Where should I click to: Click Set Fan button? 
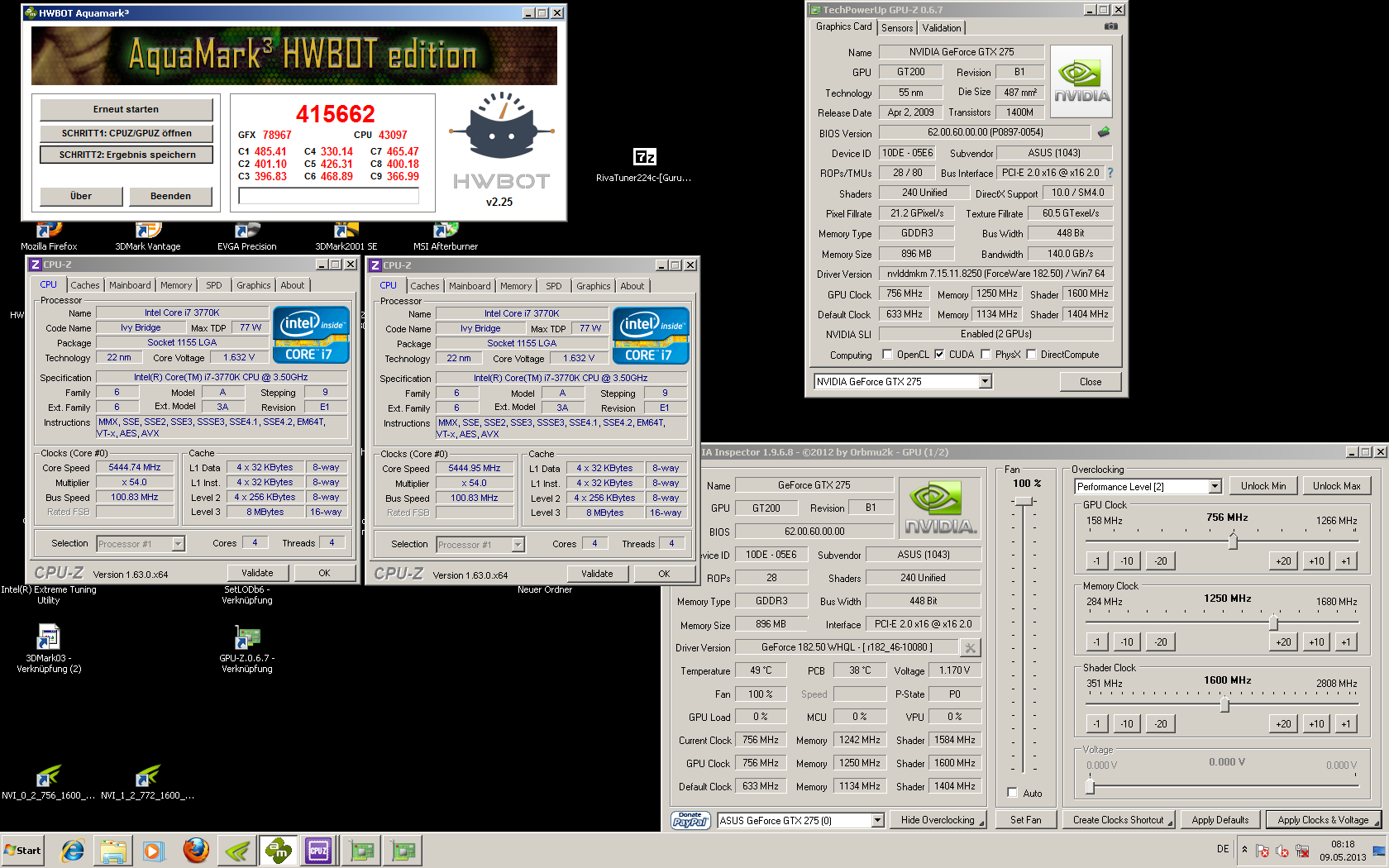point(1025,820)
